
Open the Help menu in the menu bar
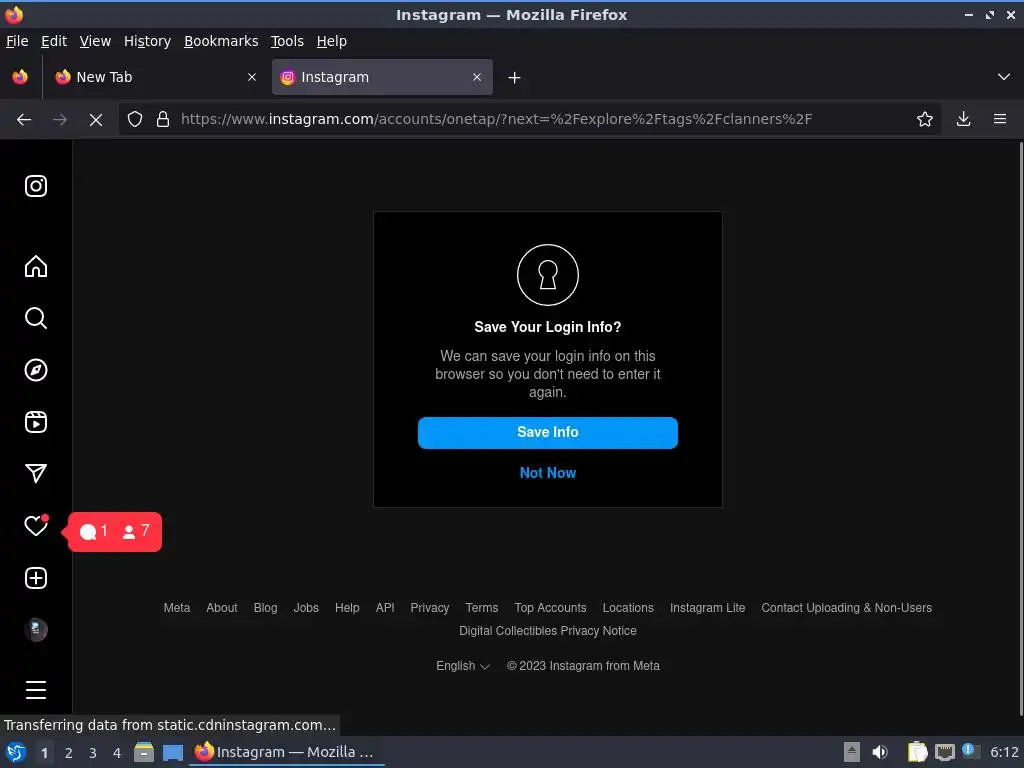(x=332, y=41)
